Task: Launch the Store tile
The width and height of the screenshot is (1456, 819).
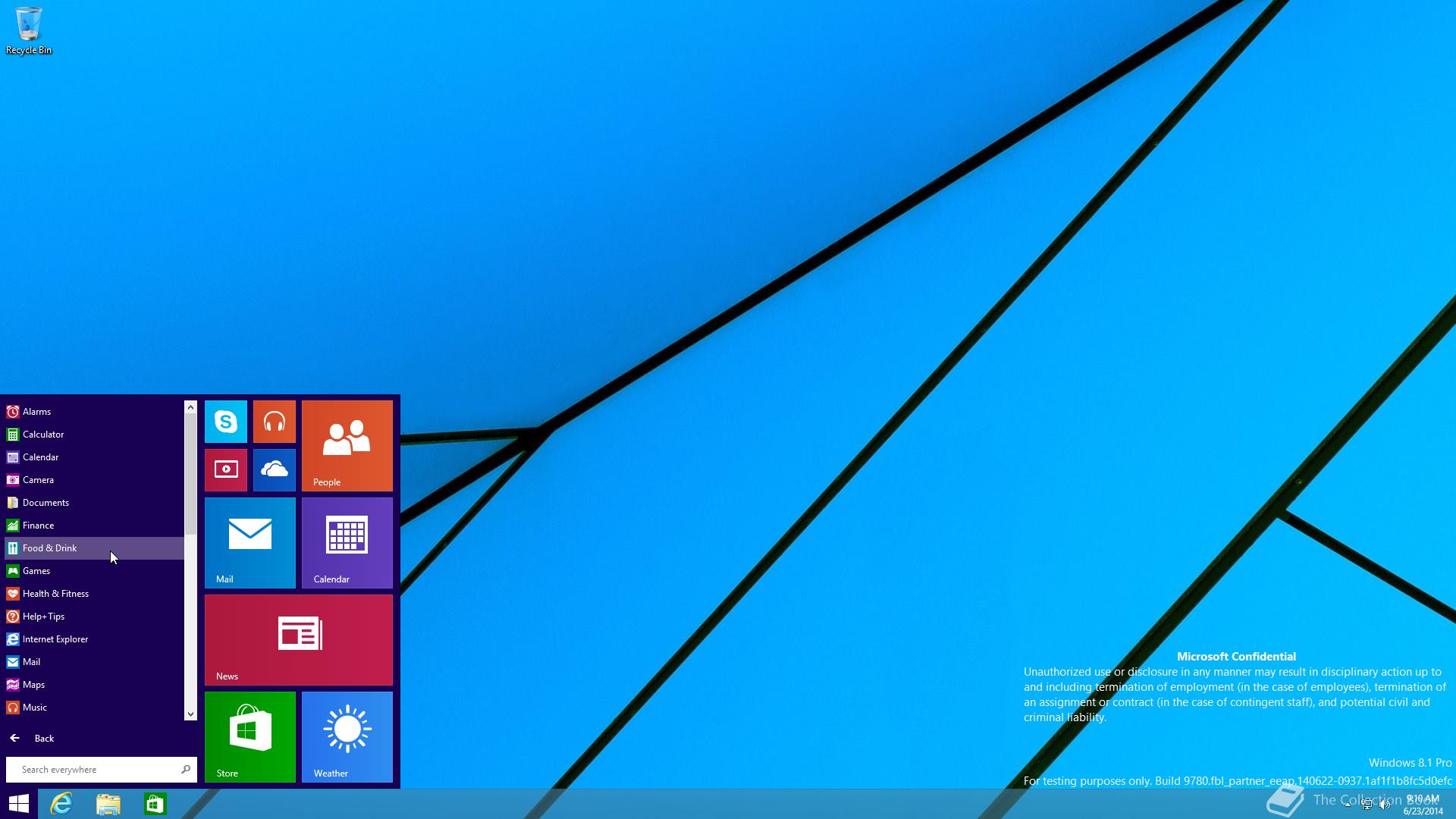Action: coord(249,736)
